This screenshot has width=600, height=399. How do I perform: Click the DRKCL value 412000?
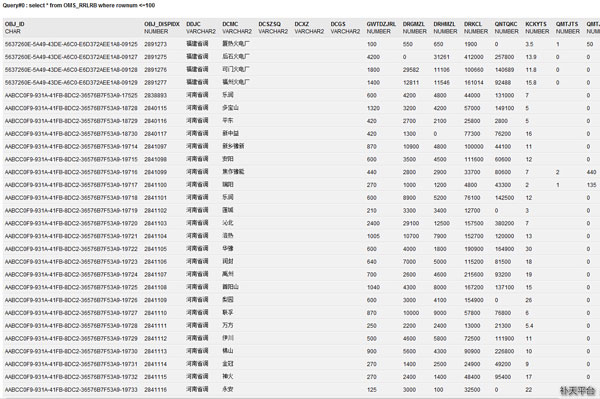pyautogui.click(x=474, y=57)
